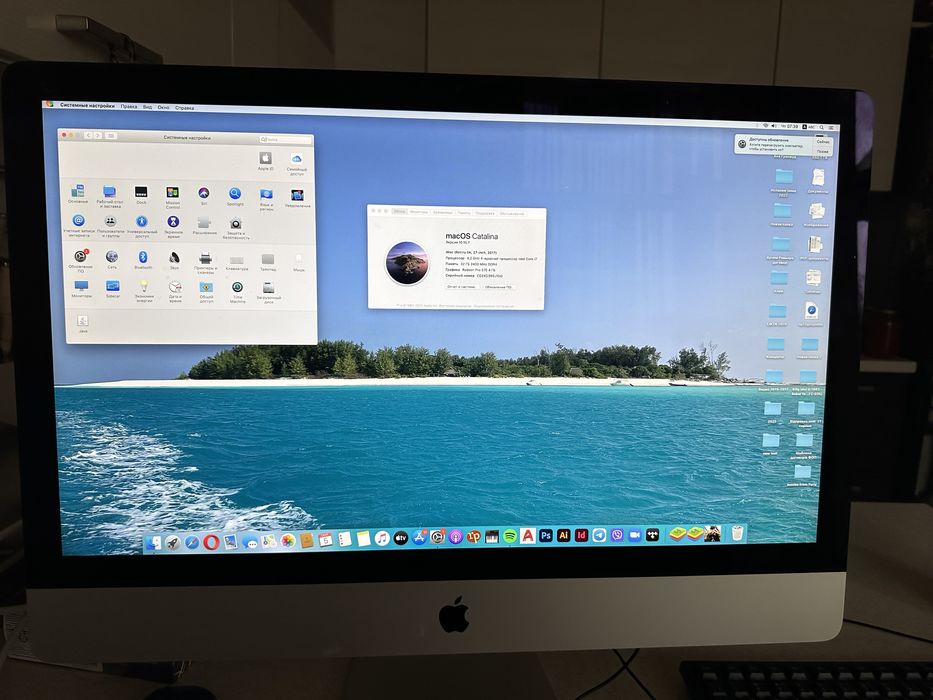Open Desktop & Screen Saver pane
The image size is (933, 700).
click(x=109, y=195)
